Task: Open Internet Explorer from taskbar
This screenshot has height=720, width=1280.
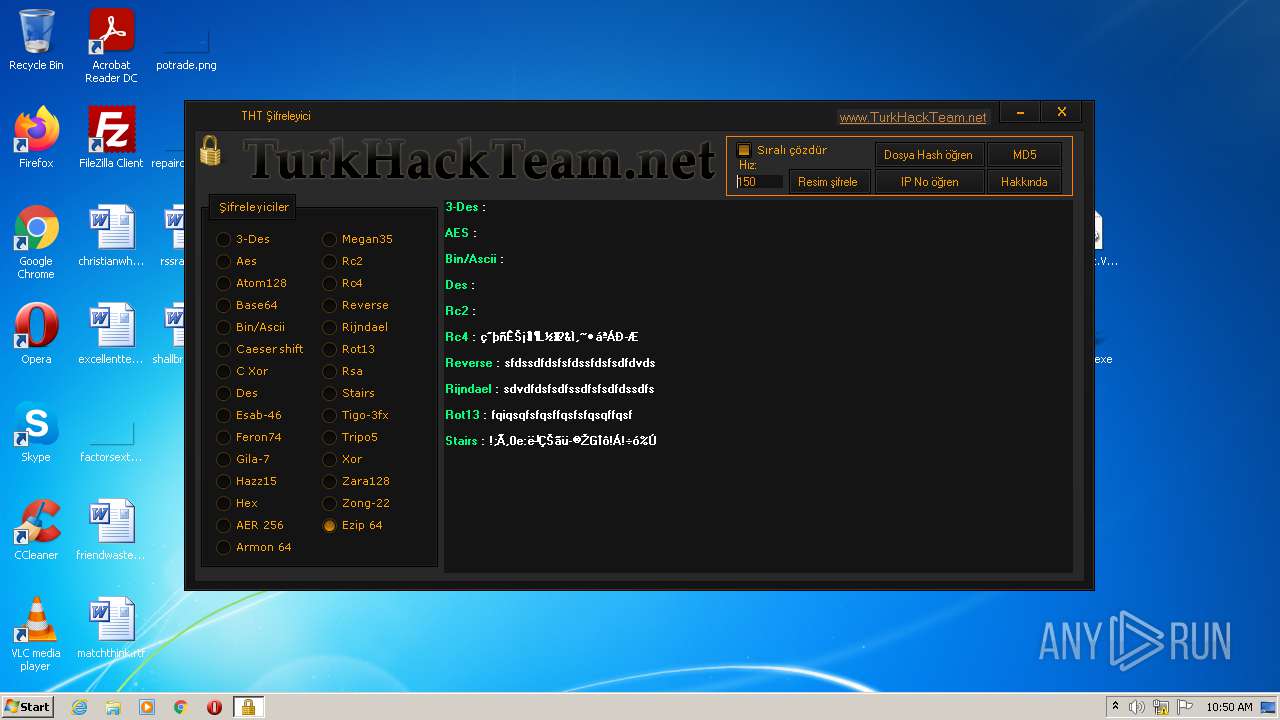Action: pyautogui.click(x=79, y=707)
